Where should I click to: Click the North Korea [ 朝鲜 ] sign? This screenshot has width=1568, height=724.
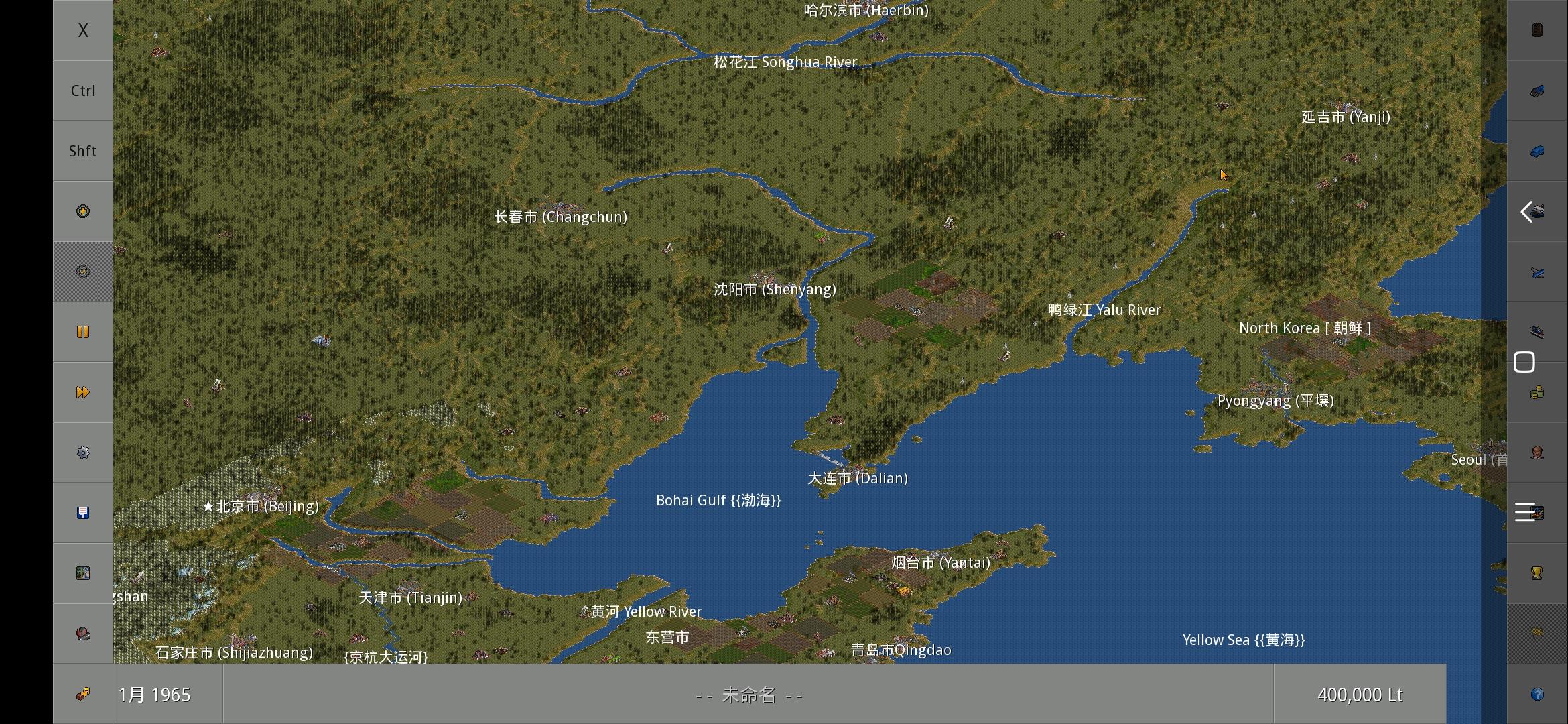(1305, 328)
